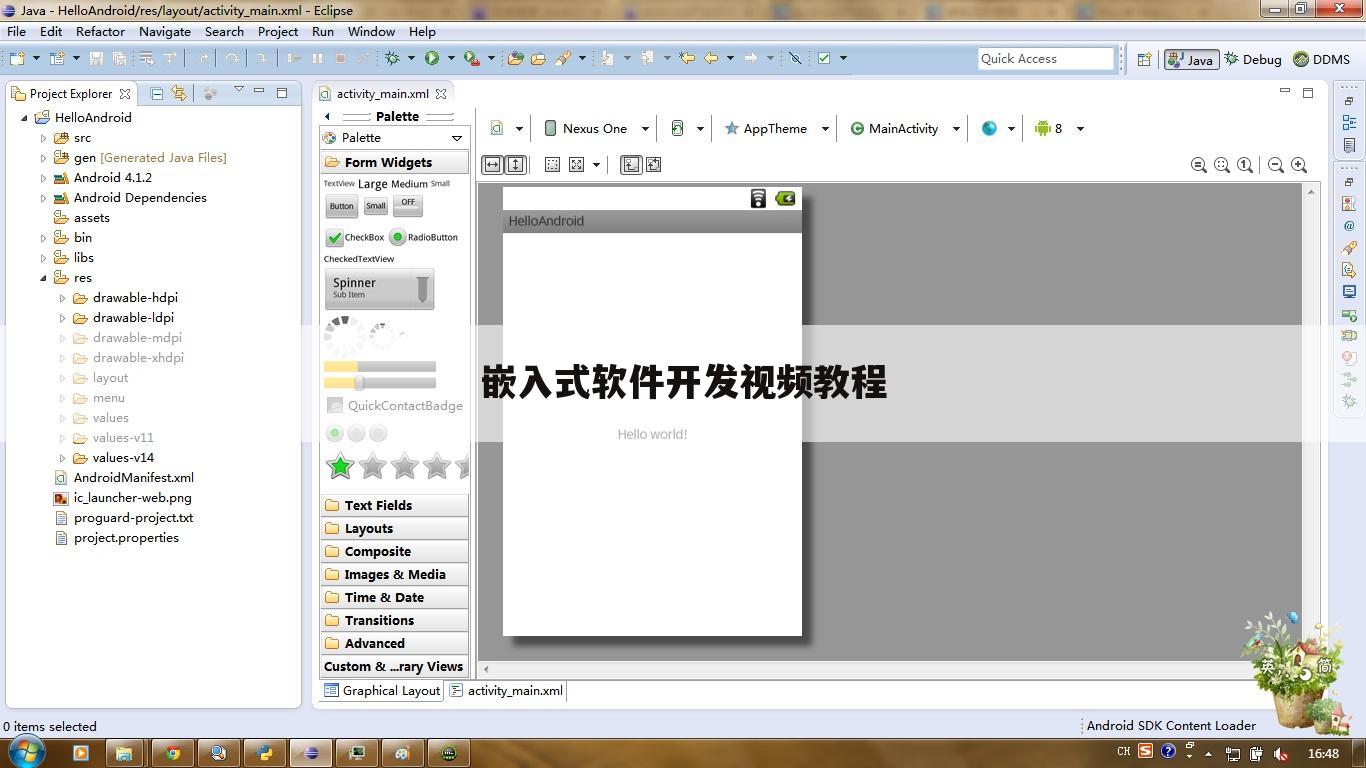The width and height of the screenshot is (1366, 768).
Task: Expand the Layouts palette category
Action: point(394,529)
